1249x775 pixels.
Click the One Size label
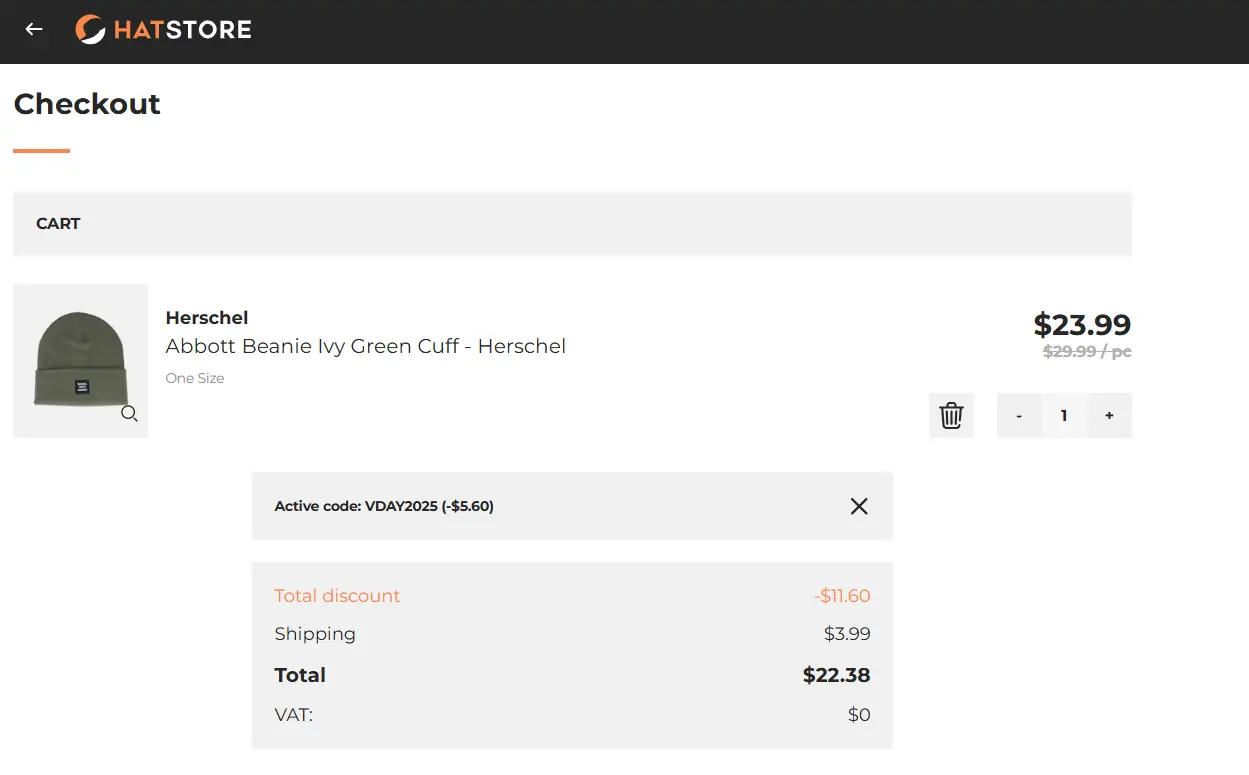click(195, 378)
